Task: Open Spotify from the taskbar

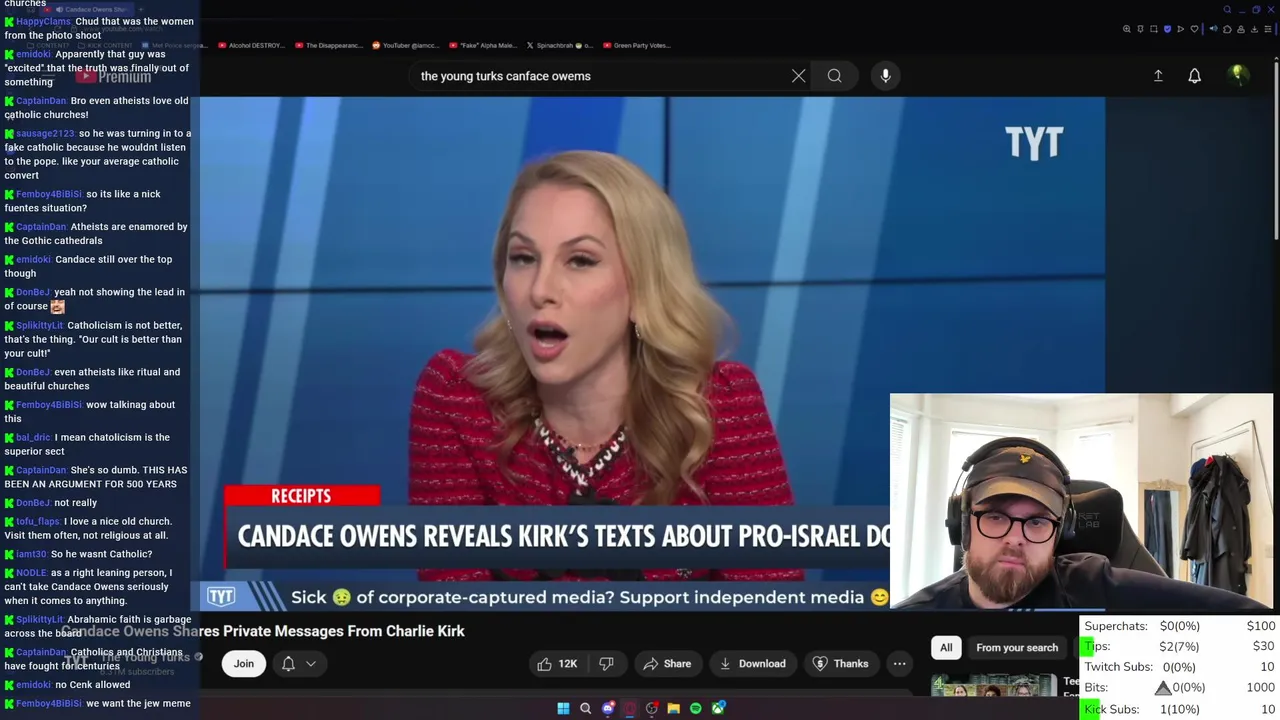Action: [695, 708]
